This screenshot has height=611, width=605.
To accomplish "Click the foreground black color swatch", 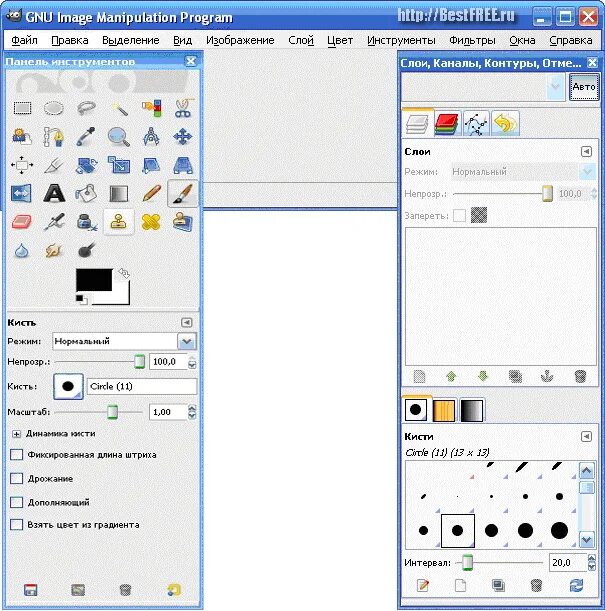I will point(94,280).
